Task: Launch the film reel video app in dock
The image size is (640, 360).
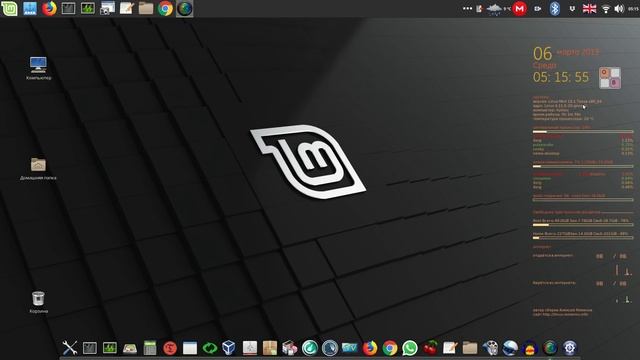Action: [490, 348]
